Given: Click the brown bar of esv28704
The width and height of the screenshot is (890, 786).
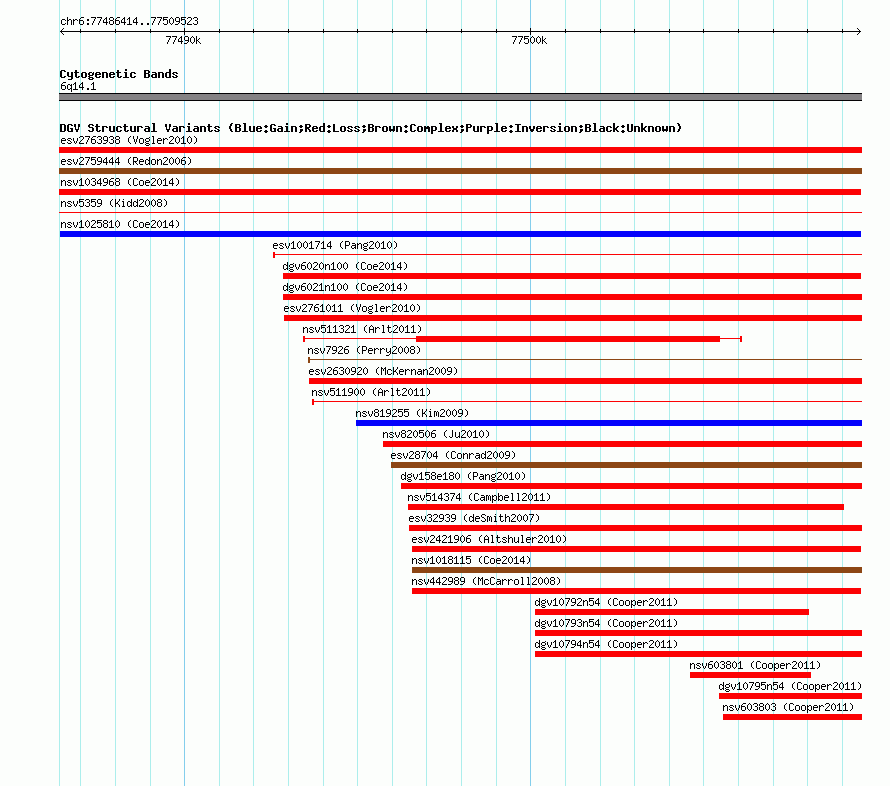Looking at the screenshot, I should point(627,465).
